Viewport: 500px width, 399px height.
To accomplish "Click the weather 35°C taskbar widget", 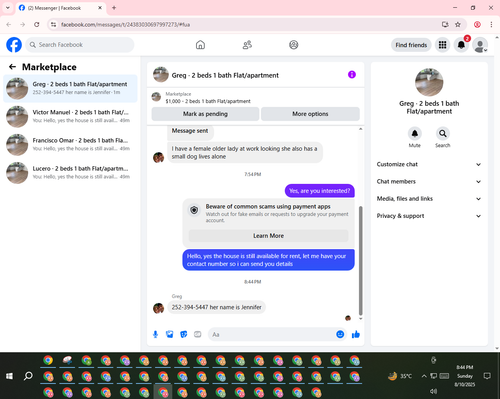I will coord(399,376).
